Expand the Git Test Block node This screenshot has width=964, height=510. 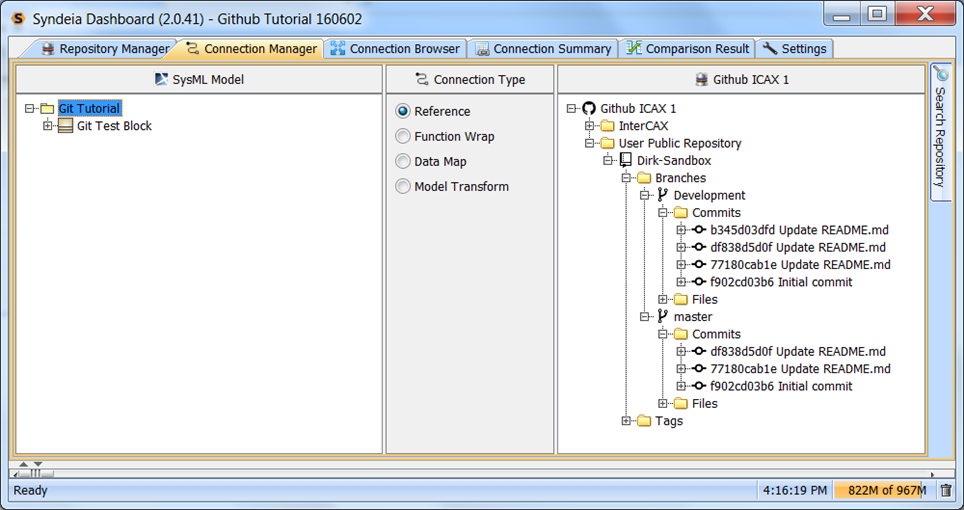pos(47,126)
